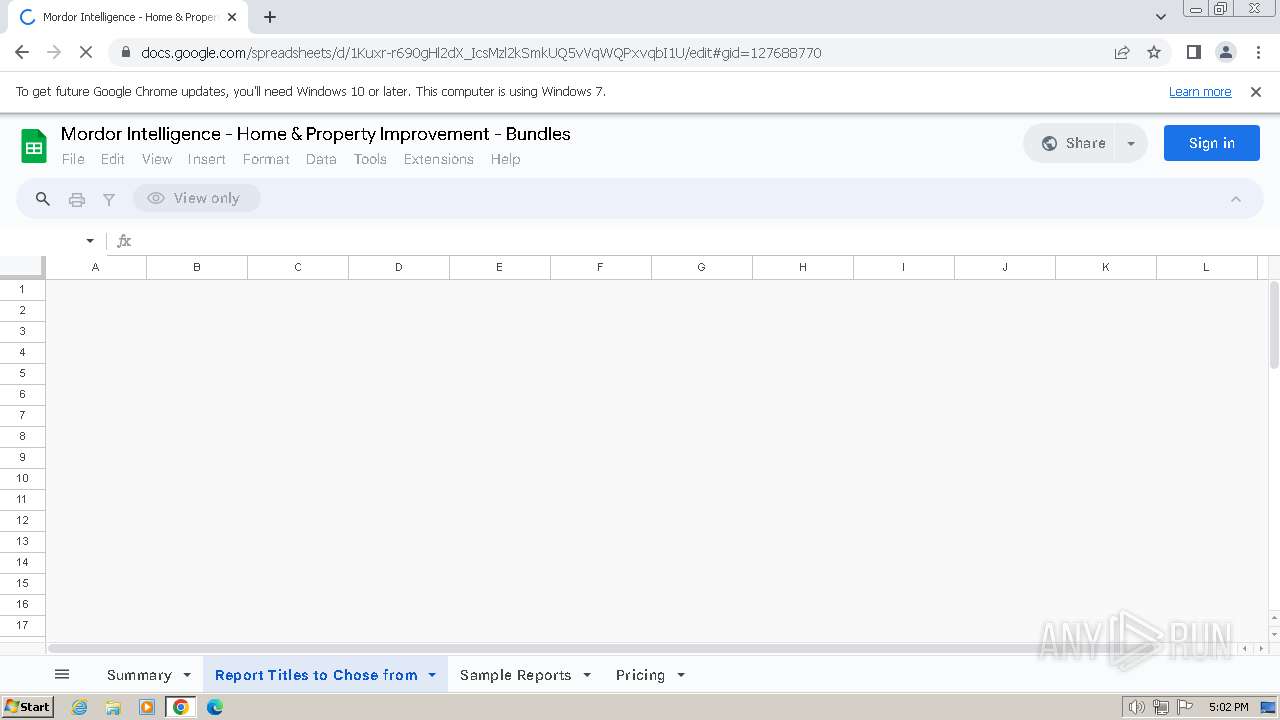
Task: Switch to the Summary sheet tab
Action: point(139,675)
